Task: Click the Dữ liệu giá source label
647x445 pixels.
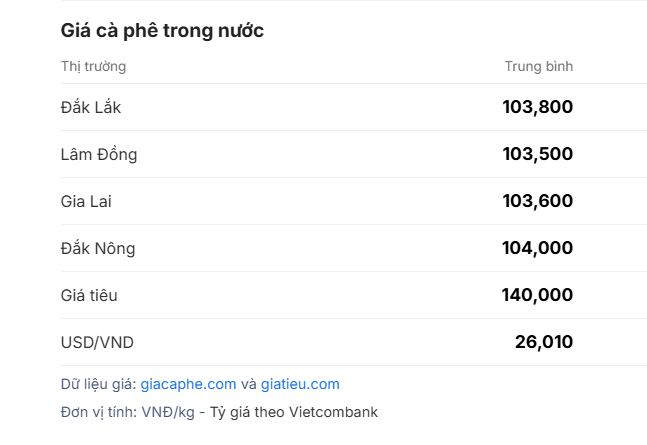Action: coord(98,384)
